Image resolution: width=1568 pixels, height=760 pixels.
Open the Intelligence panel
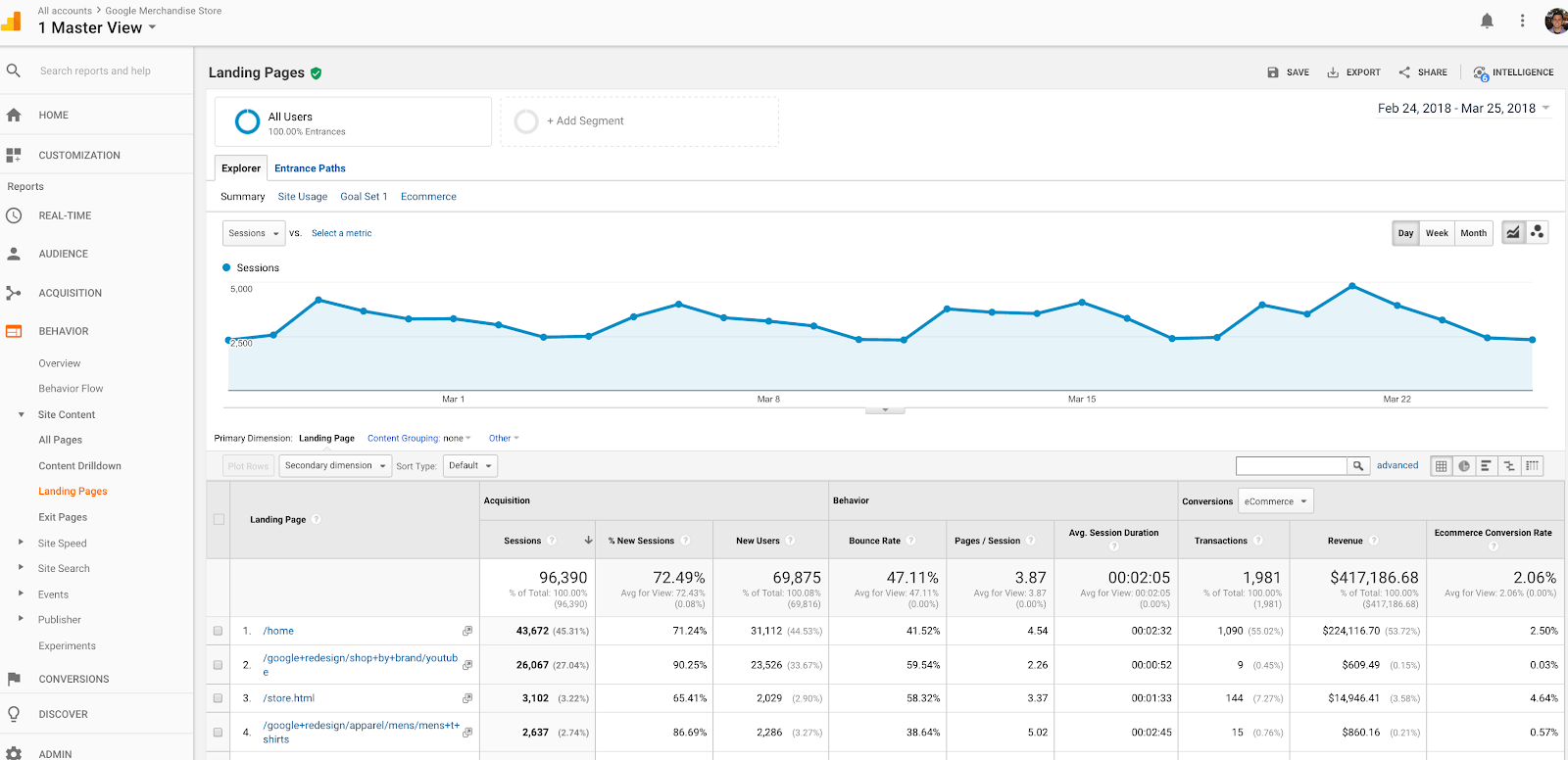(1513, 72)
